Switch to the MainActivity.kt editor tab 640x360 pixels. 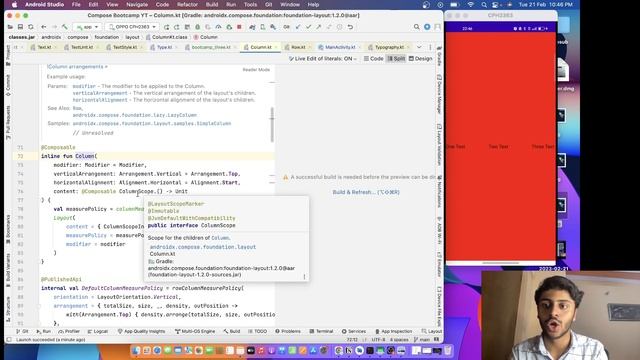pyautogui.click(x=340, y=47)
